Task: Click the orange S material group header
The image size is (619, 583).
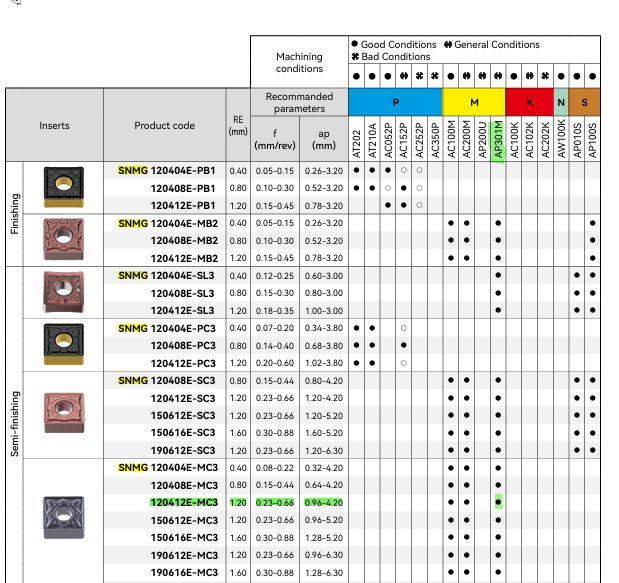Action: tap(584, 102)
